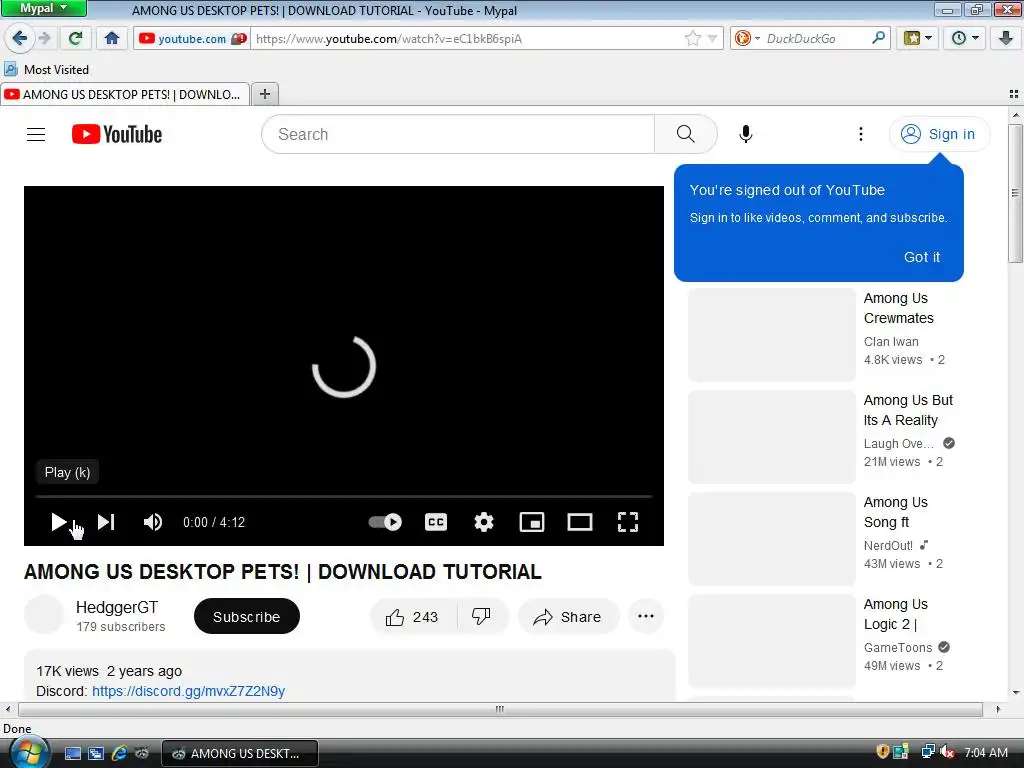Screen dimensions: 1024x768
Task: Click the HedggerGT channel avatar
Action: click(44, 615)
